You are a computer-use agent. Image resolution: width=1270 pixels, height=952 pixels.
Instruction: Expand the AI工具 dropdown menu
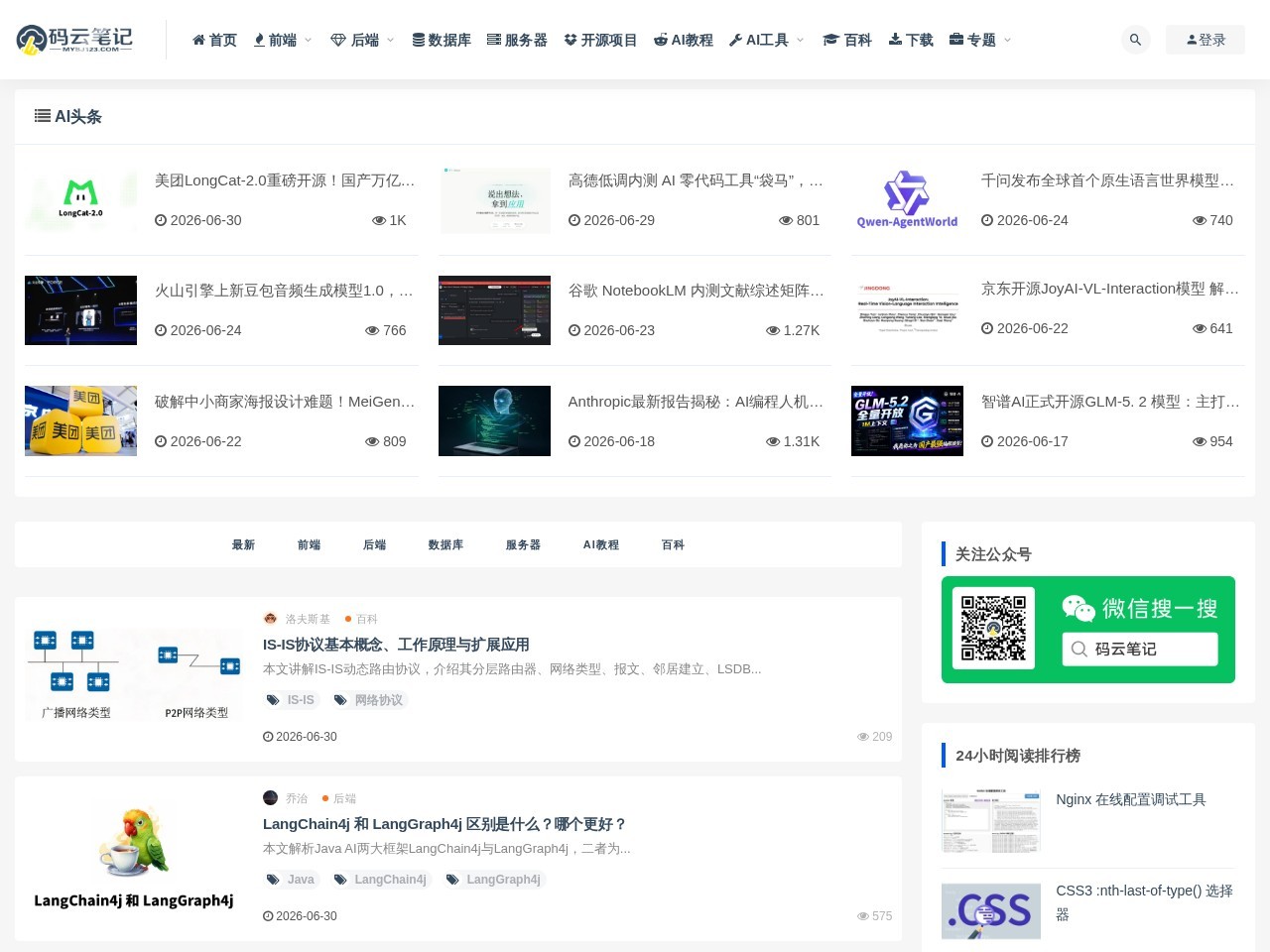click(767, 40)
